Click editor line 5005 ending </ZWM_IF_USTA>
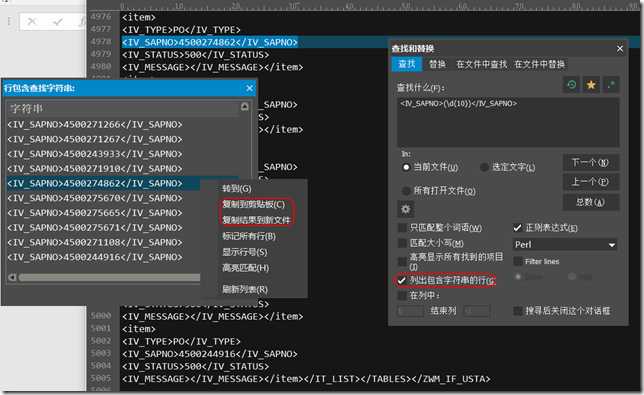The height and width of the screenshot is (395, 644). (x=306, y=379)
